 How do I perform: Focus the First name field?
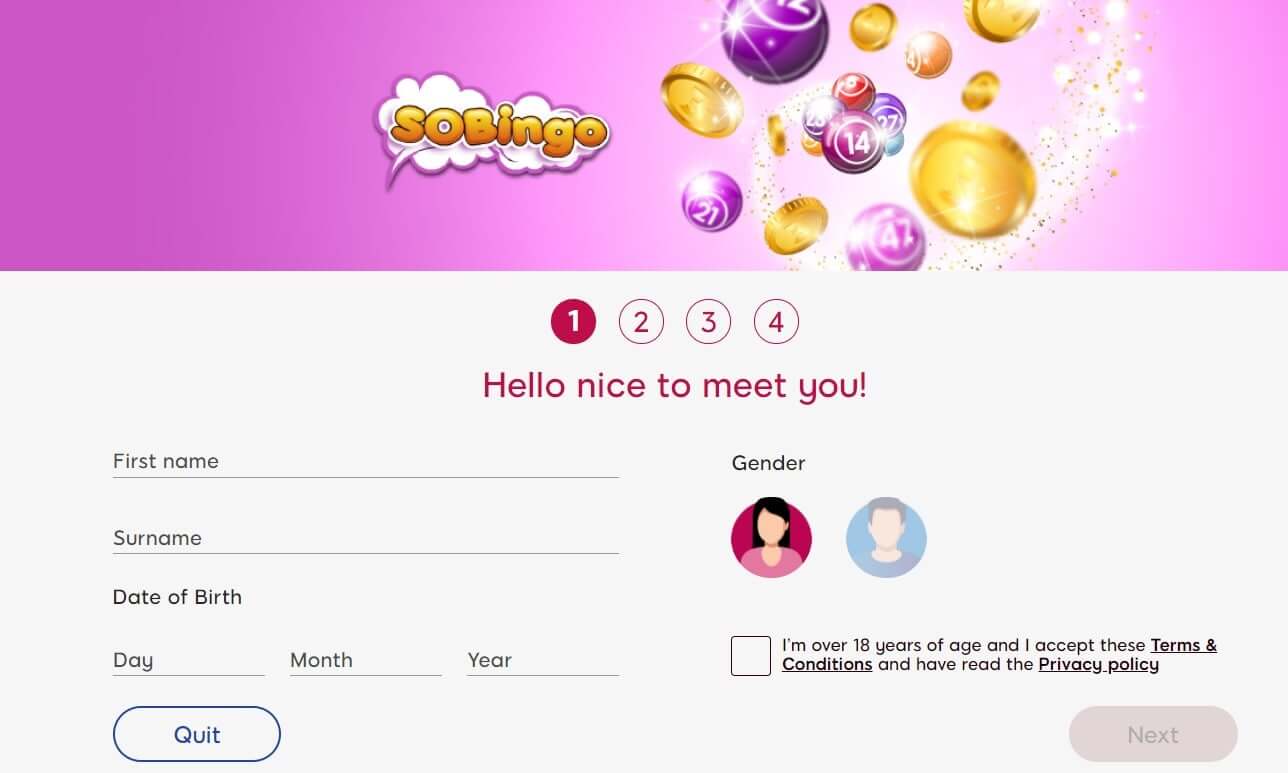pos(366,462)
